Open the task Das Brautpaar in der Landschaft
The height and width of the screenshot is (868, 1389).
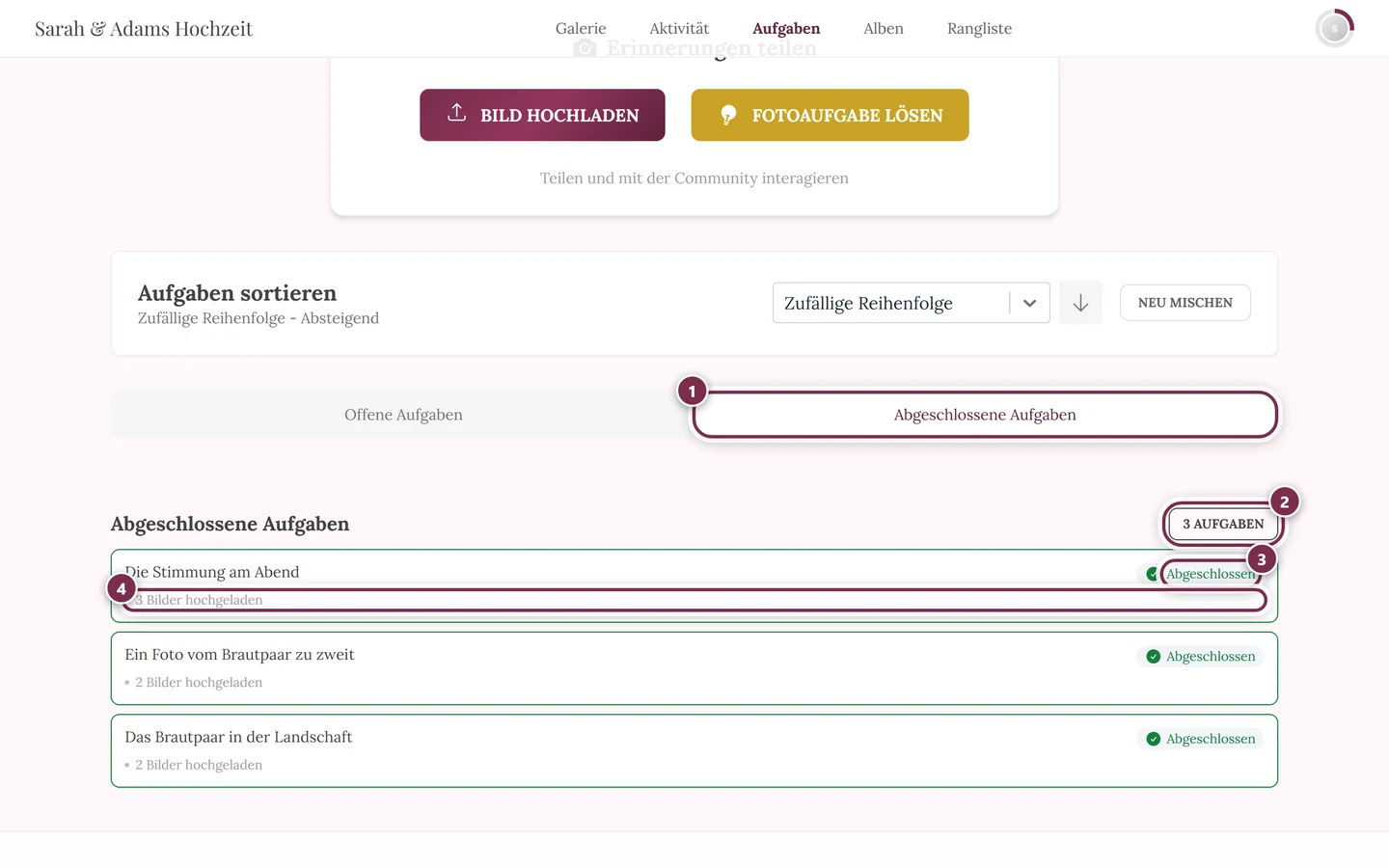[x=694, y=750]
